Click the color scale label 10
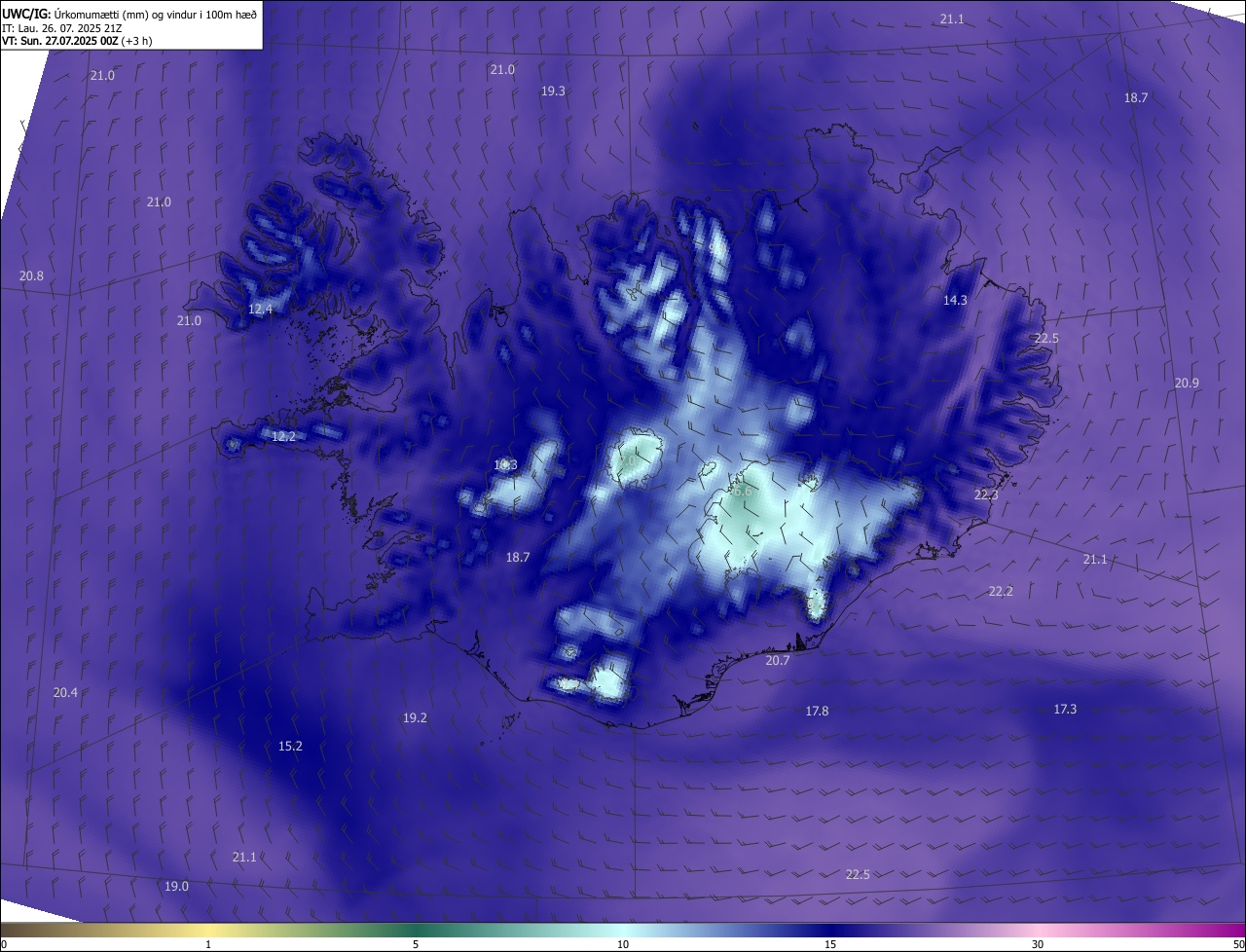This screenshot has height=952, width=1246. (623, 944)
